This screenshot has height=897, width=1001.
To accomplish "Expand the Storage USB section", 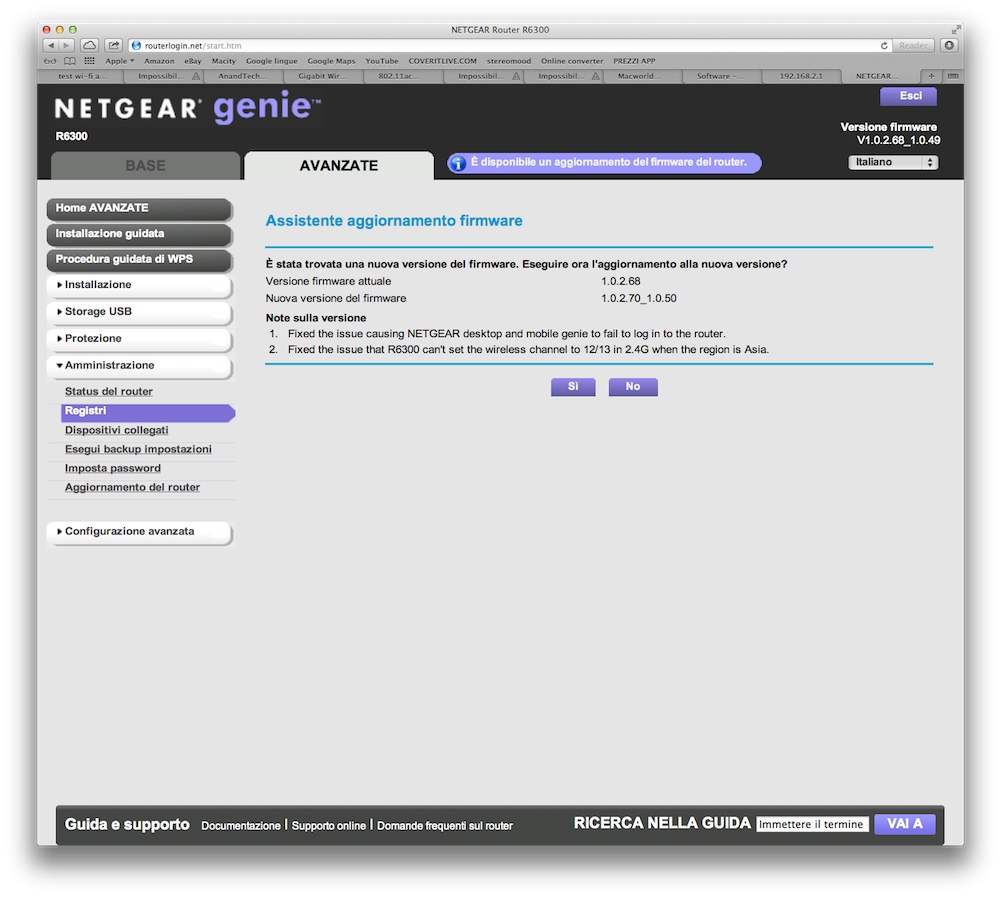I will pyautogui.click(x=139, y=312).
